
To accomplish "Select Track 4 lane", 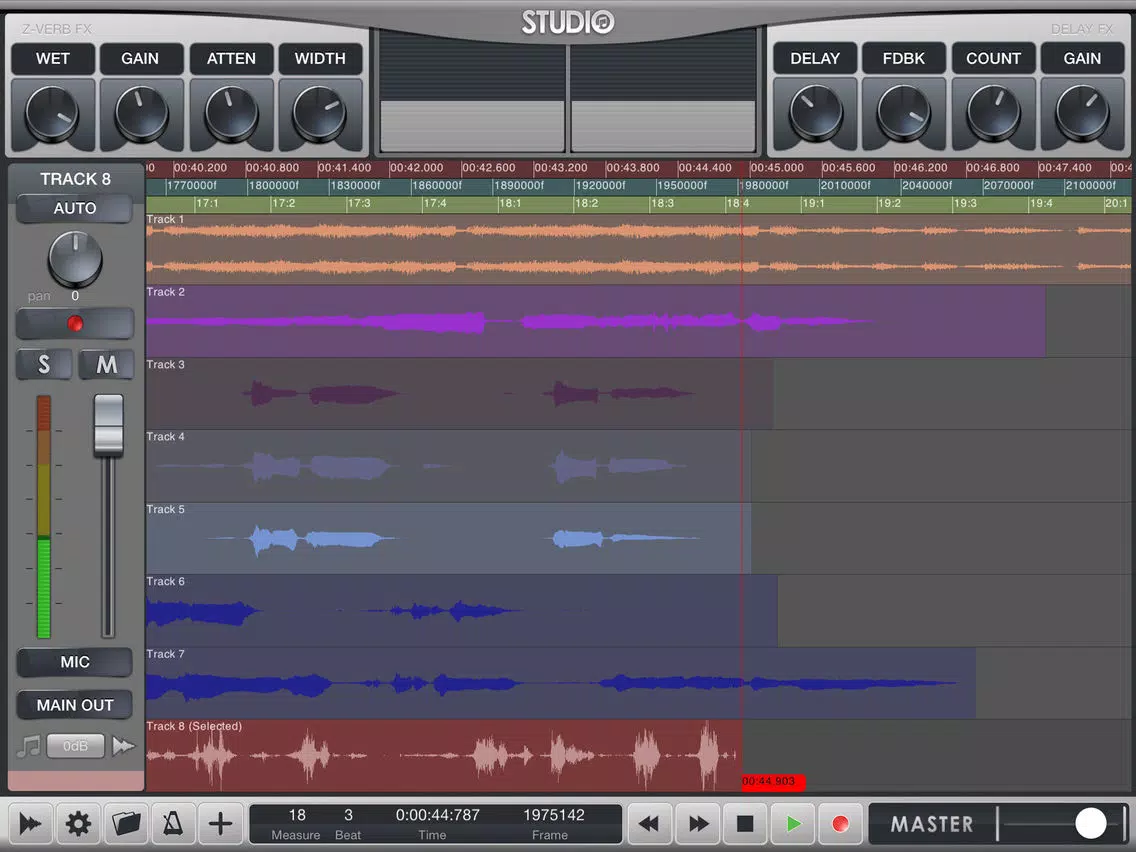I will pos(448,466).
